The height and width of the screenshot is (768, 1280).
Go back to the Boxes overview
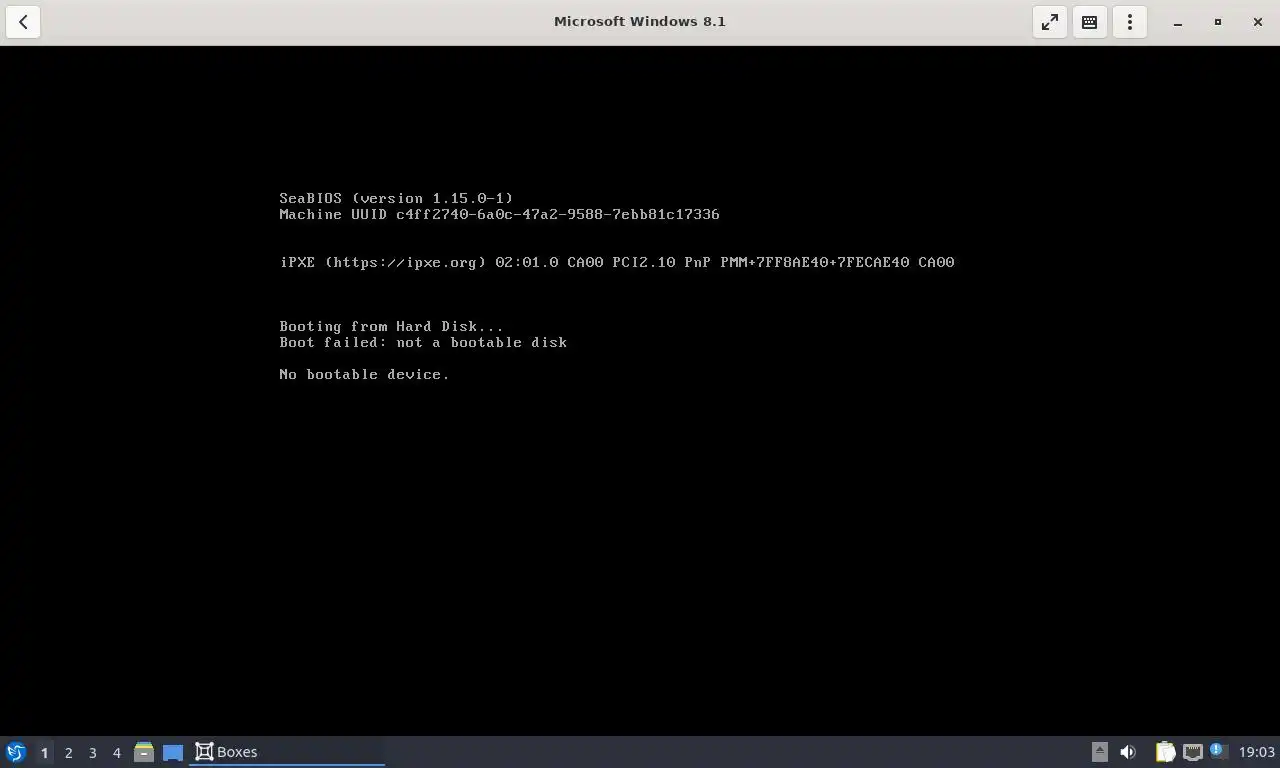[x=23, y=21]
